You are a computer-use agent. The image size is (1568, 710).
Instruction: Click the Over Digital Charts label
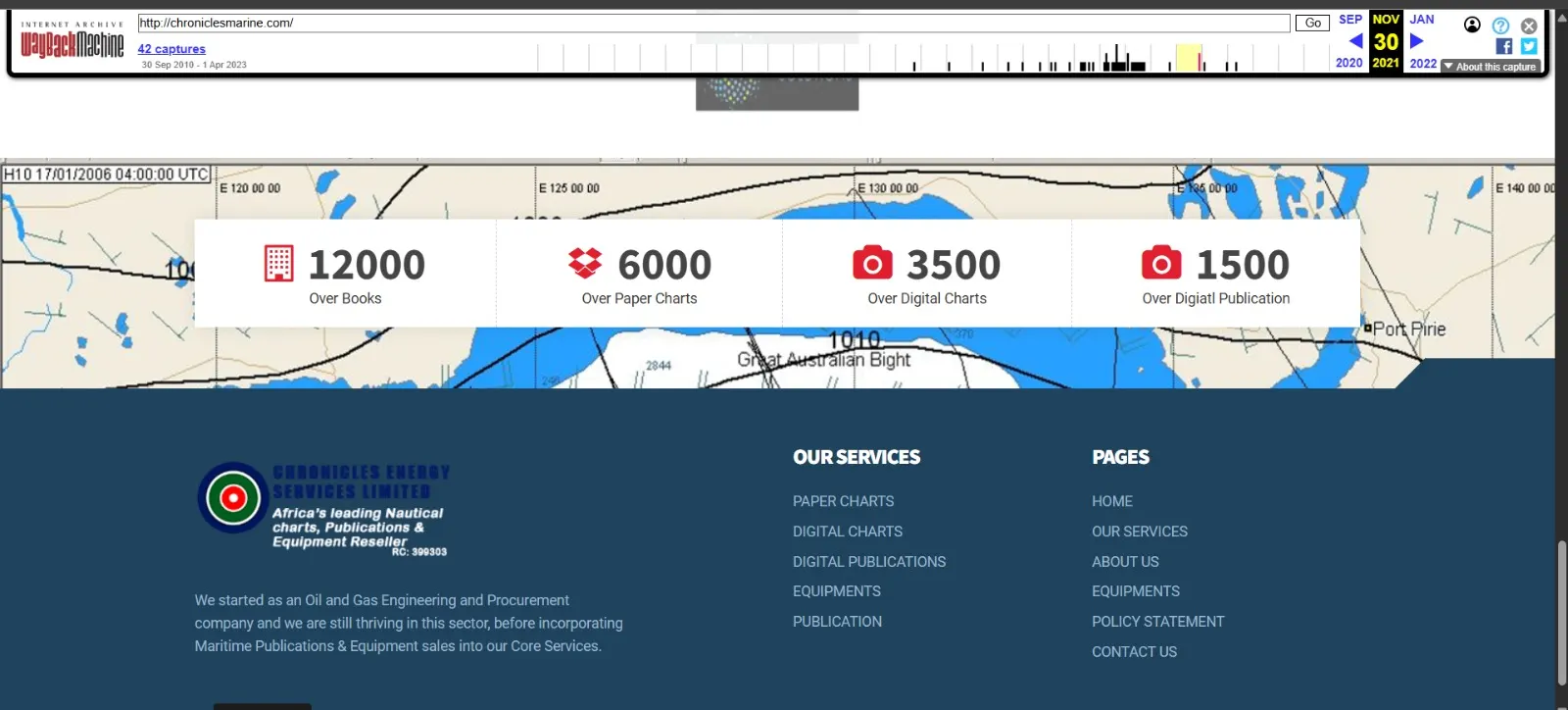[x=927, y=298]
